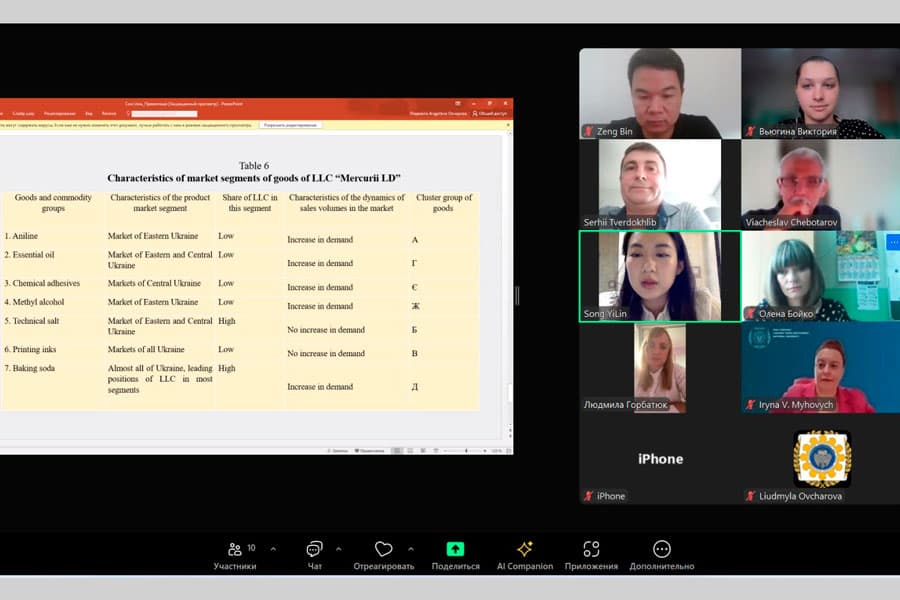Open the Справка tab in PowerPoint
Viewport: 900px width, 600px height.
tap(108, 114)
